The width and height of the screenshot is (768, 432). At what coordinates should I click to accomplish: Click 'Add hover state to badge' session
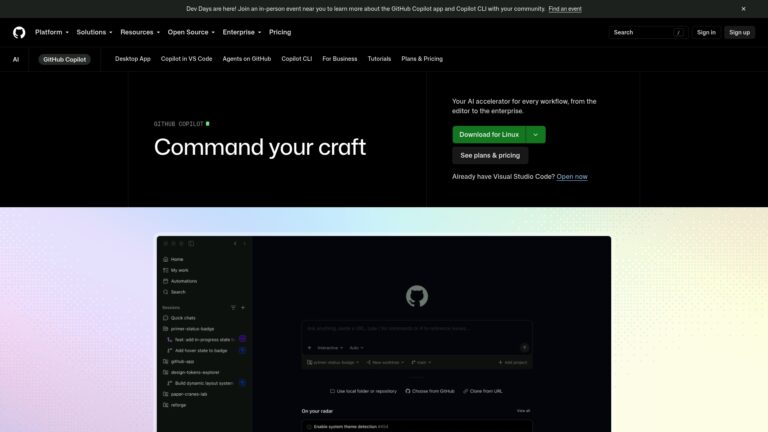201,351
